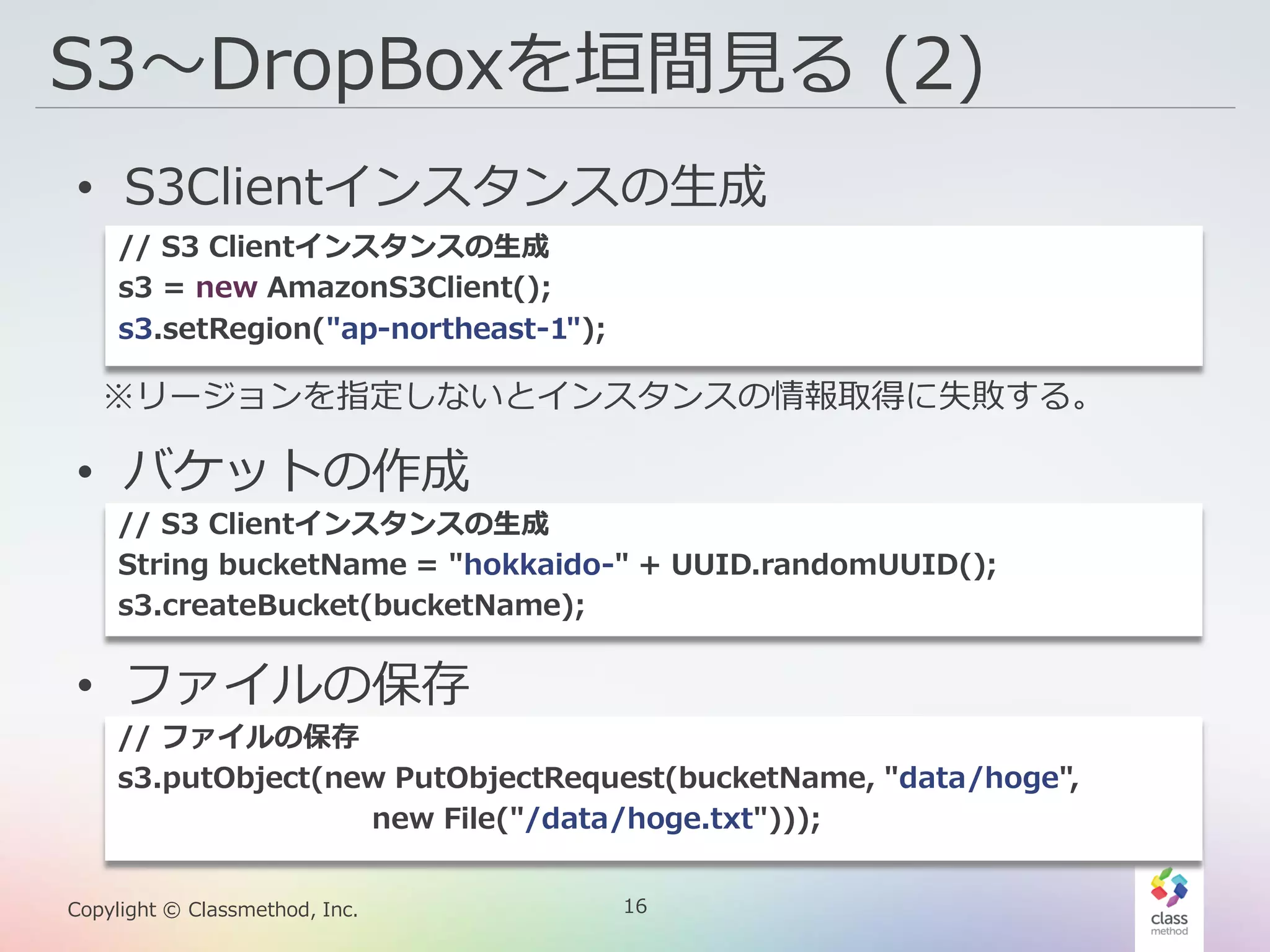The width and height of the screenshot is (1270, 952).
Task: Click the S3Client instance creation bullet heading
Action: [445, 187]
